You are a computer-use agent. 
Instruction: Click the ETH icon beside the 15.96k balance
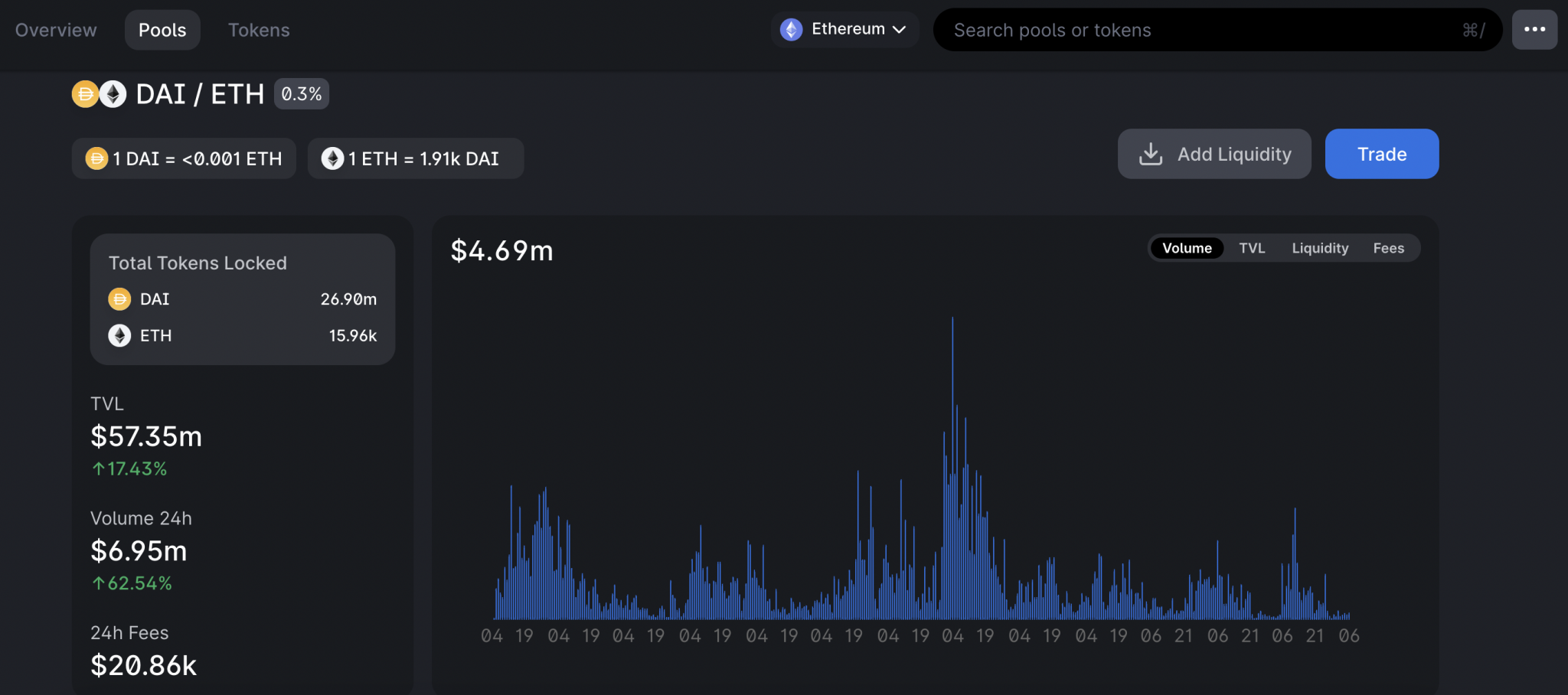[119, 335]
